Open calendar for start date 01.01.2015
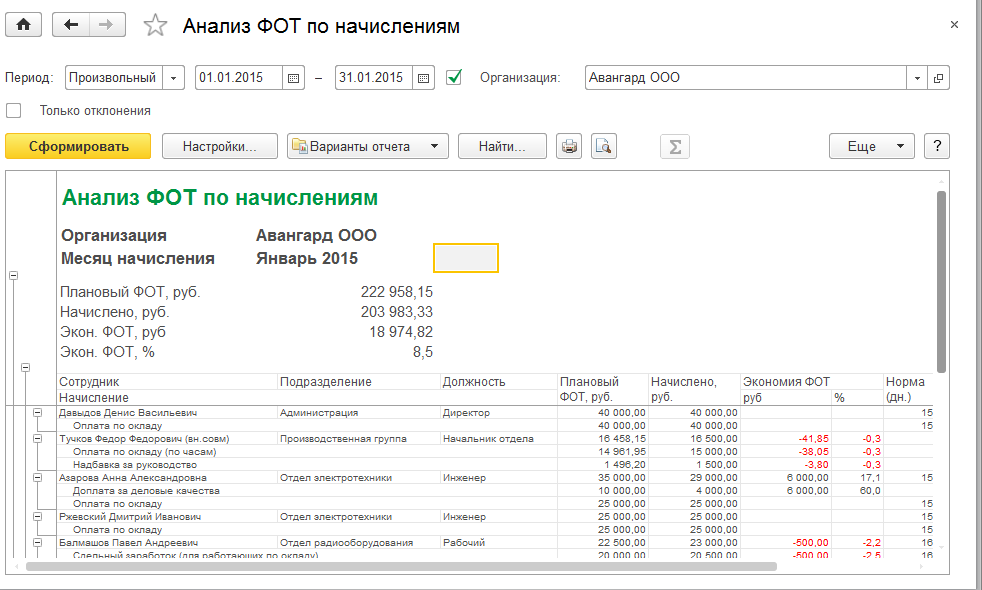 (293, 78)
